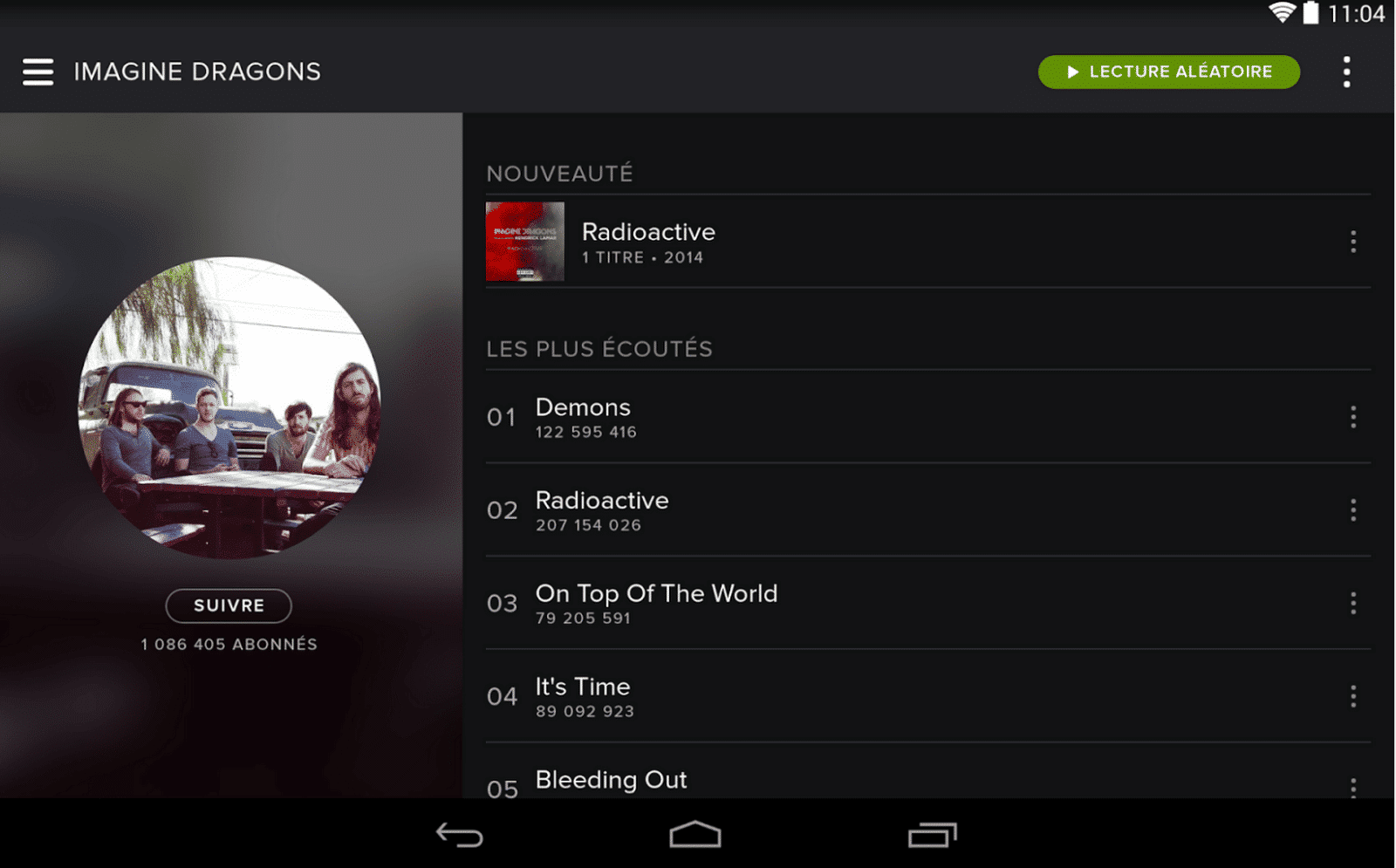The width and height of the screenshot is (1396, 868).
Task: Open more options for Demons track
Action: [1353, 417]
